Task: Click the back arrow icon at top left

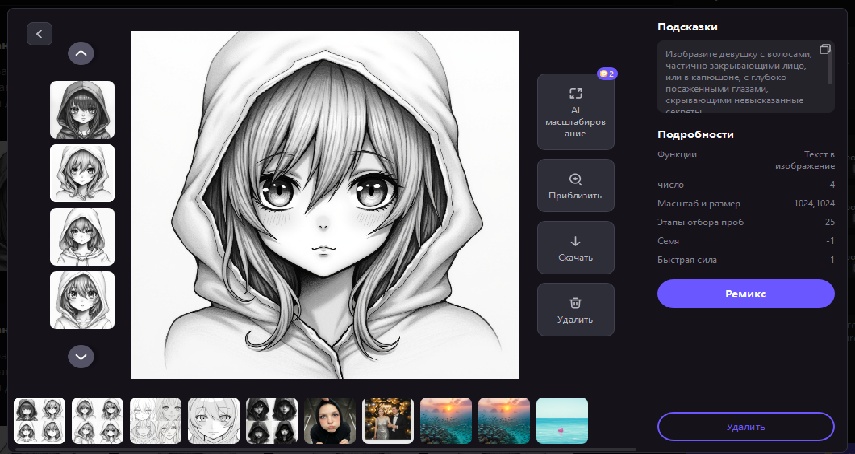Action: pos(39,33)
